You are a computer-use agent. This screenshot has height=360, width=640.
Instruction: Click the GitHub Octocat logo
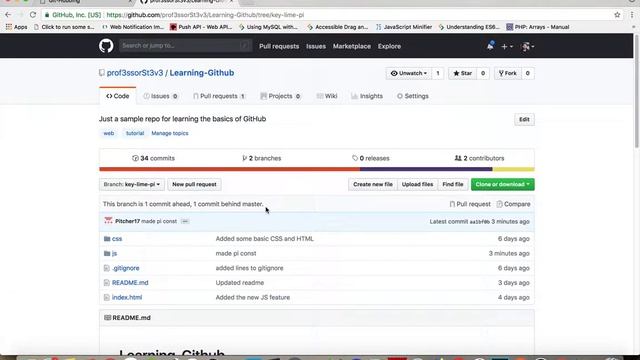pos(106,46)
